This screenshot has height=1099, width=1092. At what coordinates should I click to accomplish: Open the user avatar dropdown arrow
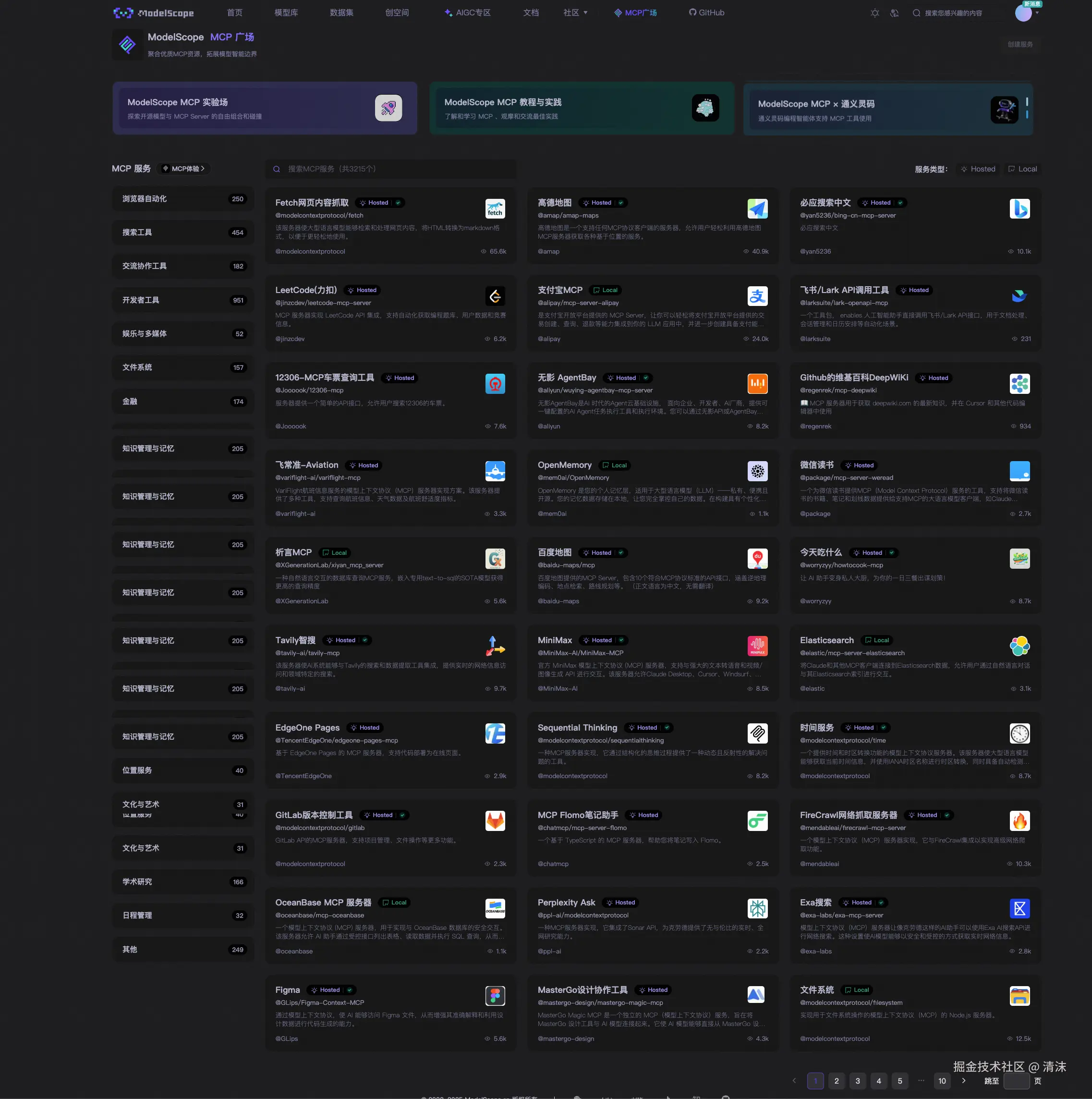click(x=1037, y=13)
